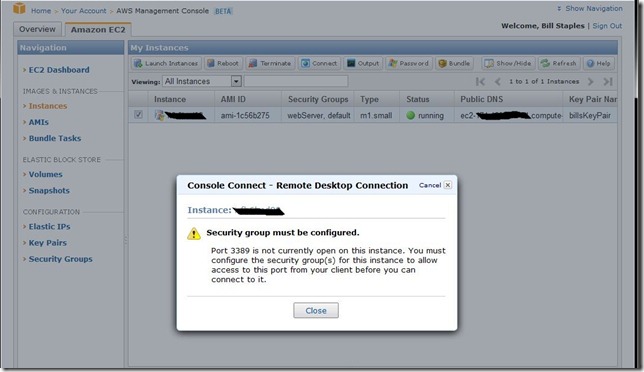644x372 pixels.
Task: Select Instances in the navigation panel
Action: click(x=48, y=106)
